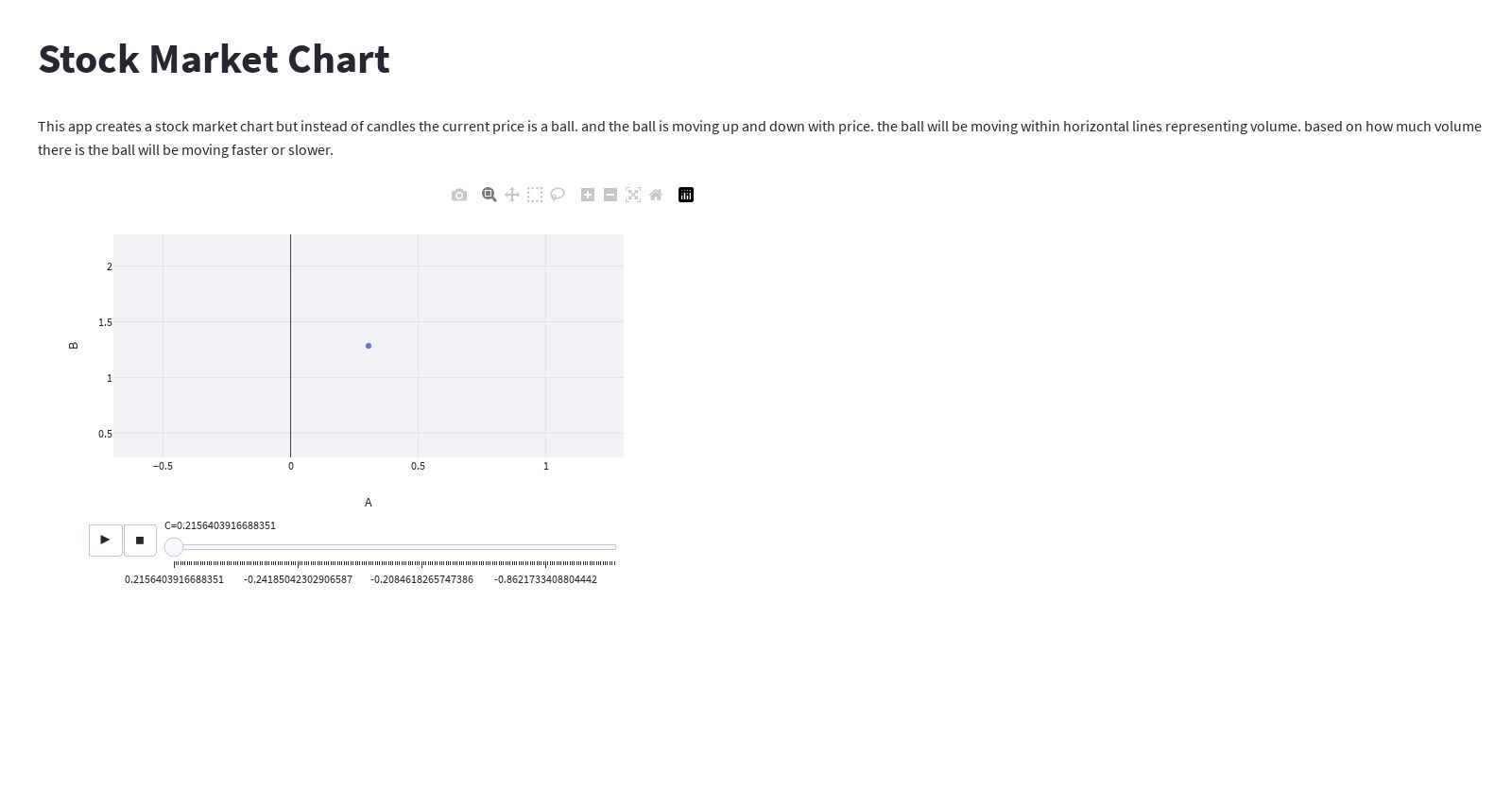Stop the chart animation
Image resolution: width=1512 pixels, height=790 pixels.
[x=140, y=540]
